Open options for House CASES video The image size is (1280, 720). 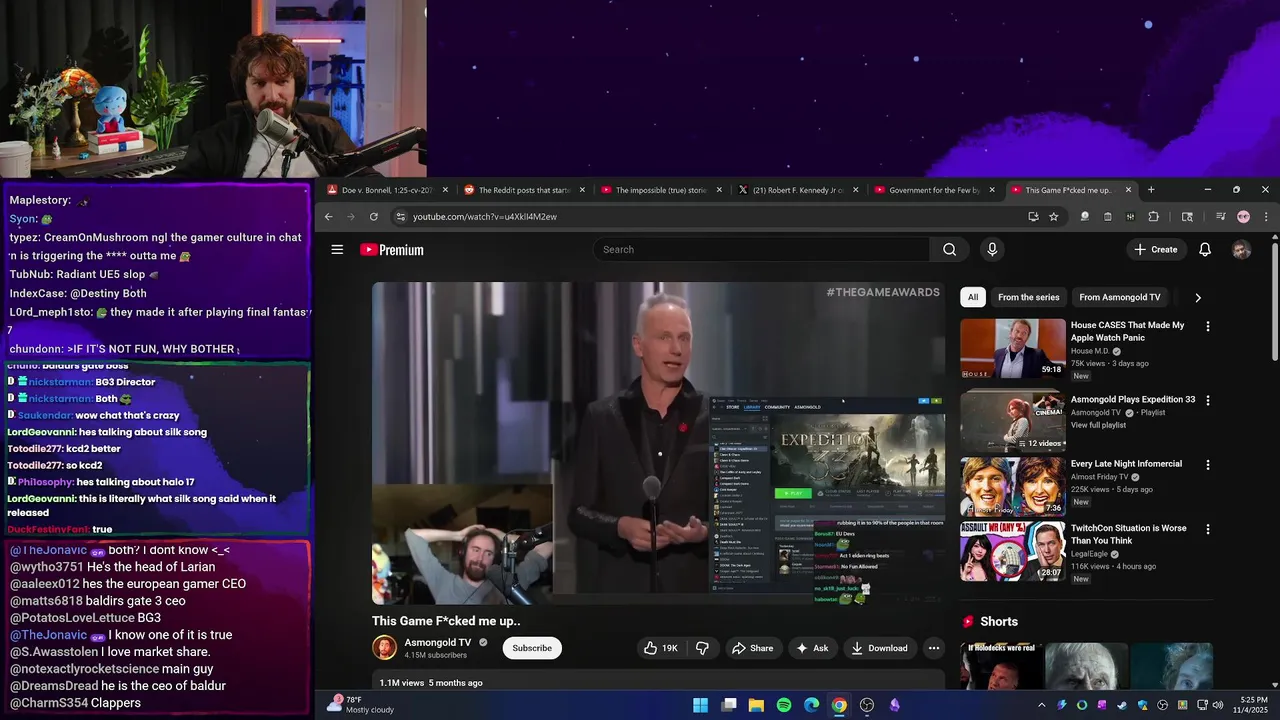click(1208, 326)
